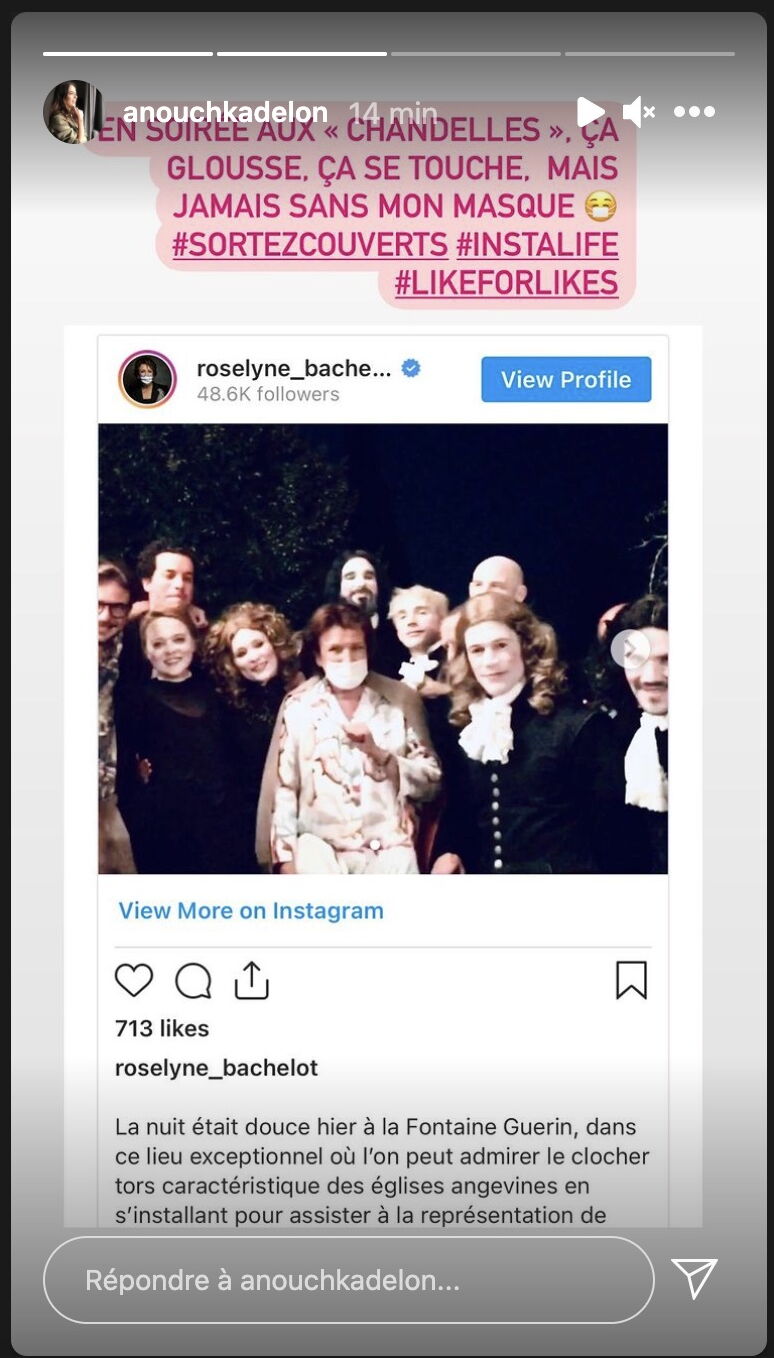Unmute the story audio

pyautogui.click(x=638, y=112)
